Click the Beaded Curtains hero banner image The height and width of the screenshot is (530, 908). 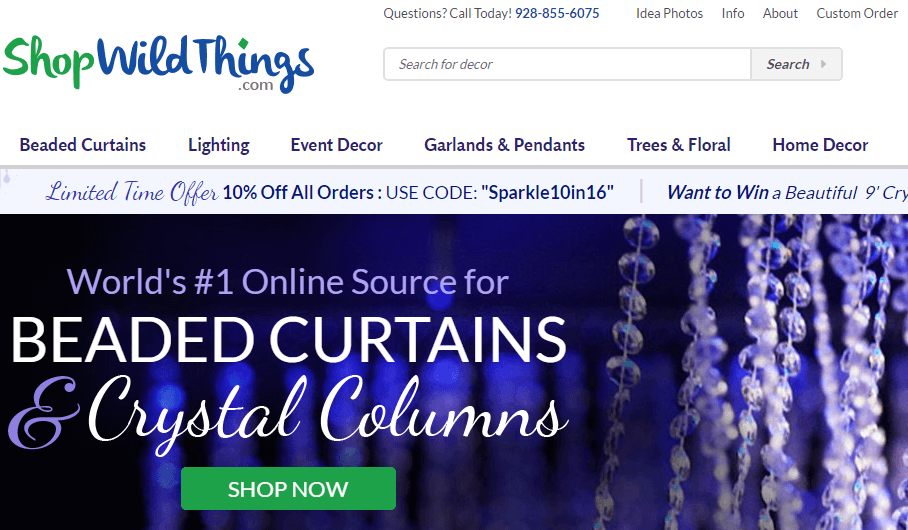pyautogui.click(x=454, y=372)
